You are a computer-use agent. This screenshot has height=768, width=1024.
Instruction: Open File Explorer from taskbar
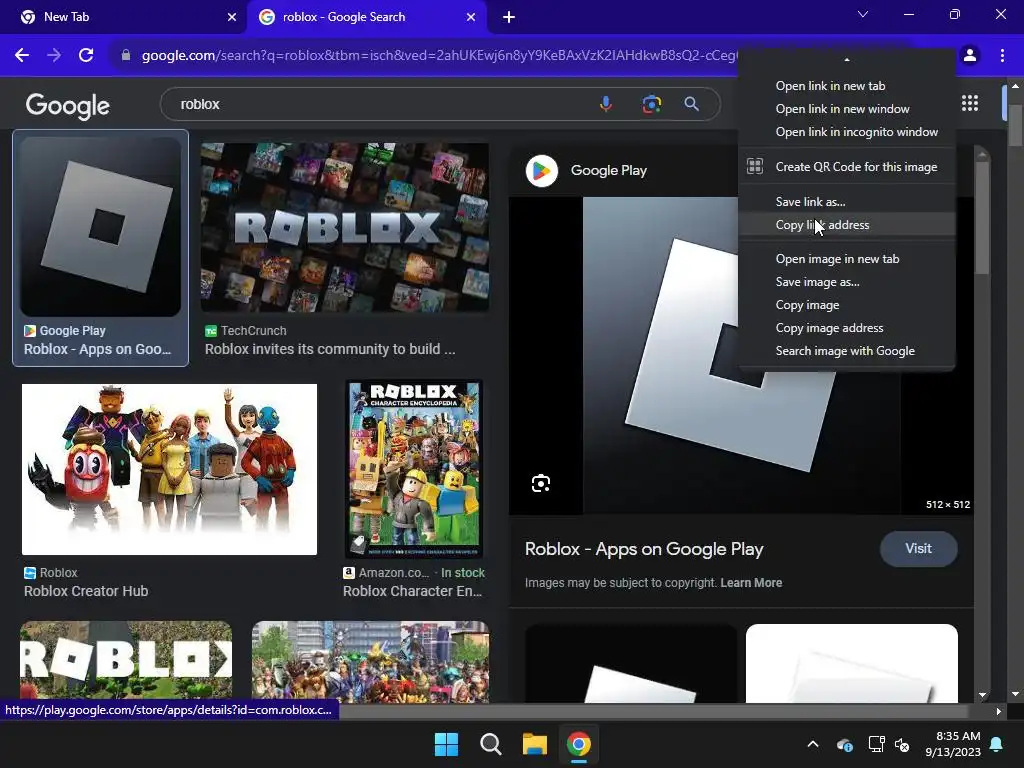point(535,744)
